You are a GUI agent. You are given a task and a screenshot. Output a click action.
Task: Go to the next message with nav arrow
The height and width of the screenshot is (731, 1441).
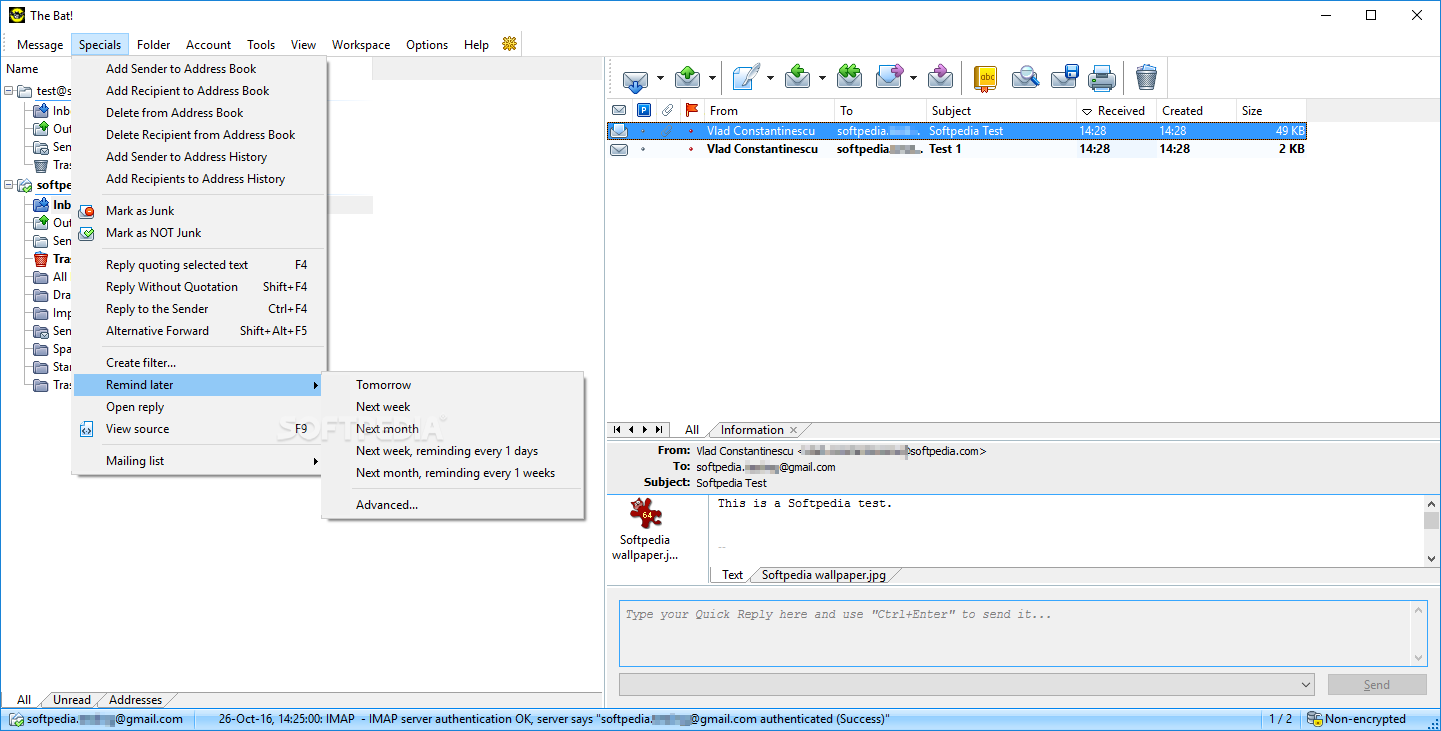644,430
